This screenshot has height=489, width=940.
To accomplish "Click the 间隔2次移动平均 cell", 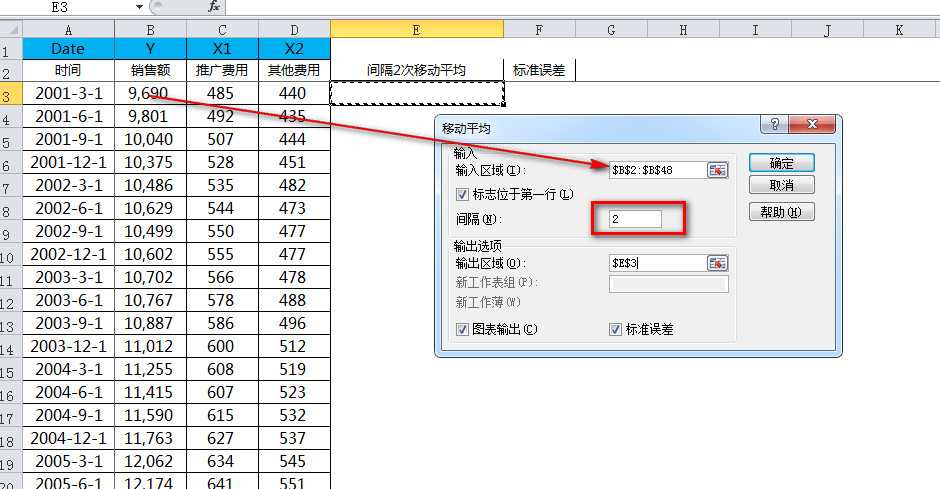I will 417,70.
